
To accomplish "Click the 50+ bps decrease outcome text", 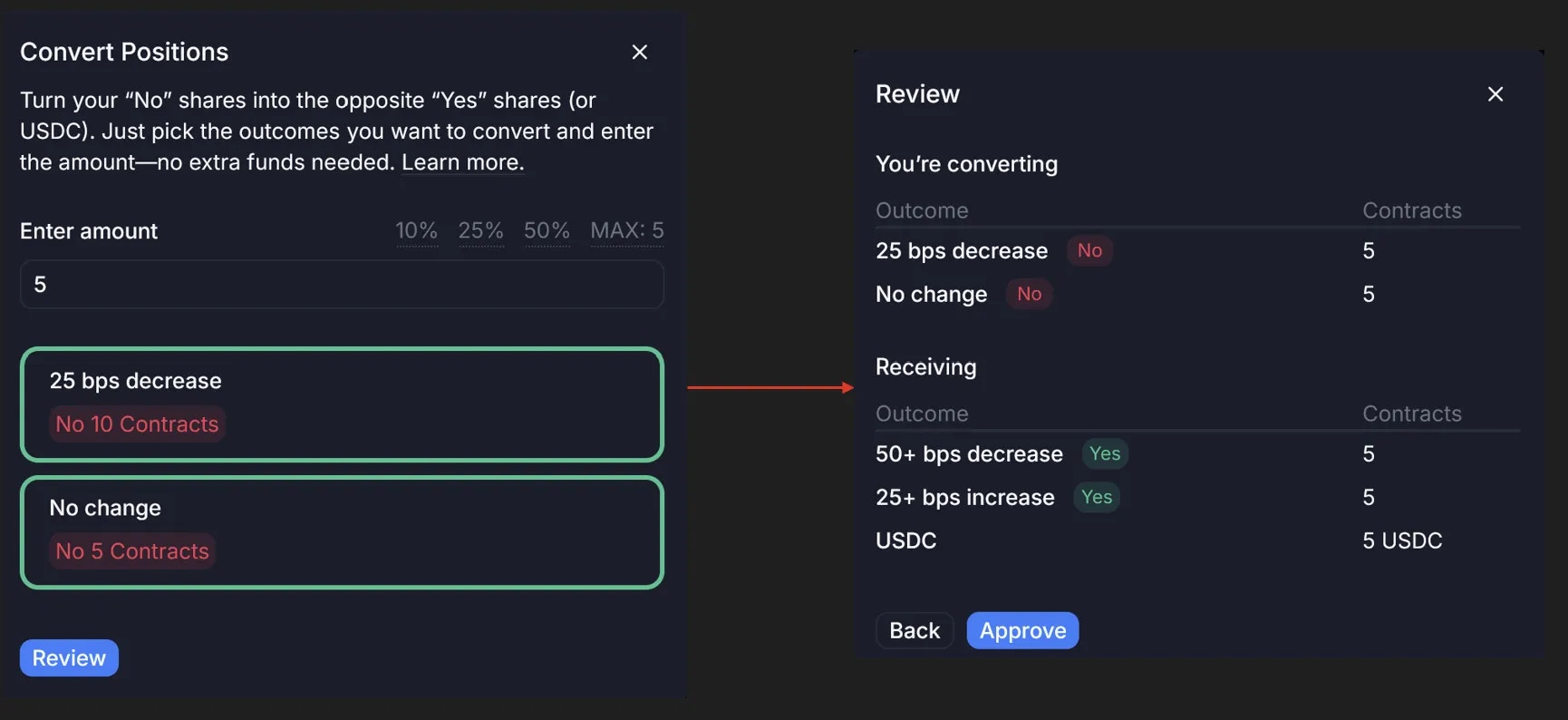I will tap(969, 454).
